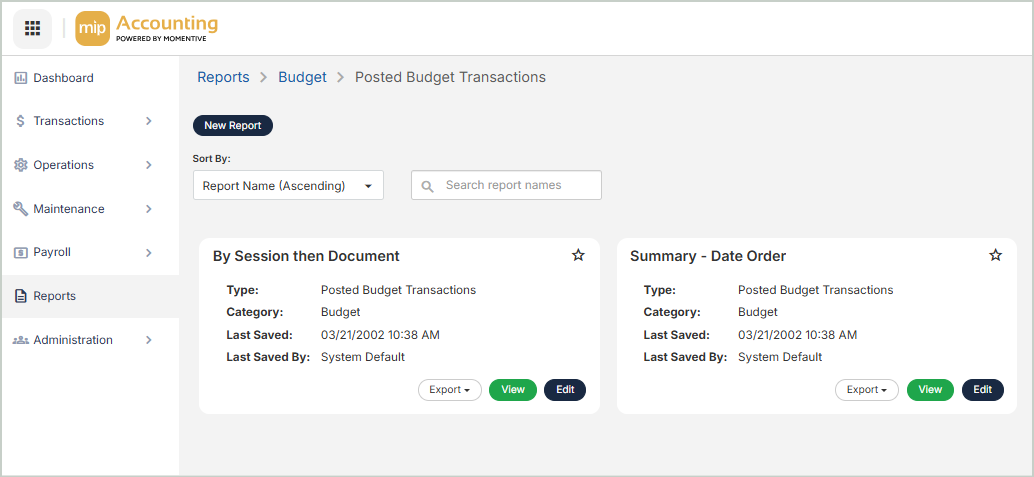Open Export dropdown for By Session report
This screenshot has height=477, width=1034.
[x=449, y=390]
